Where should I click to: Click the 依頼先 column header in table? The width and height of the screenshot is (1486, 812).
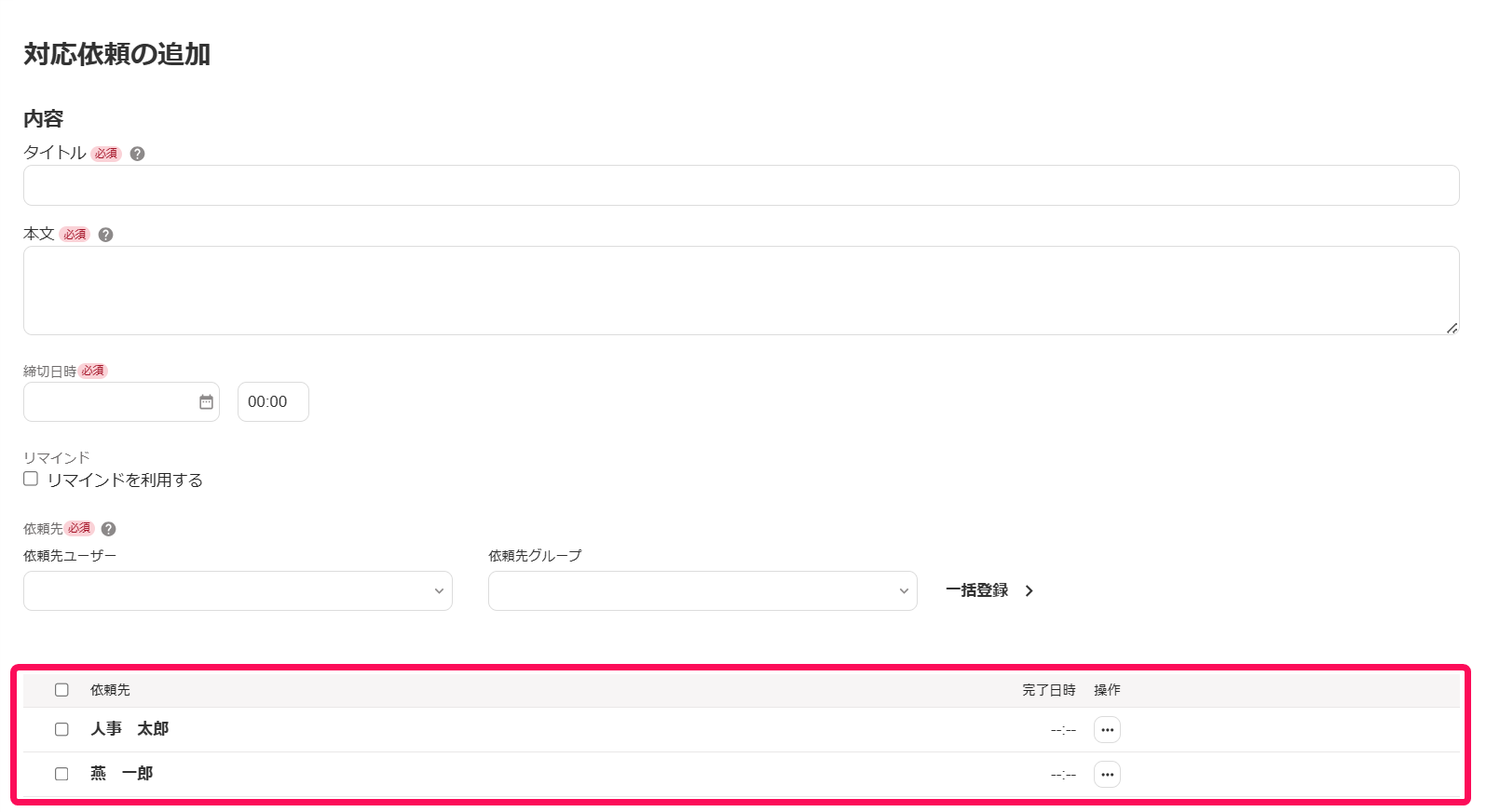pyautogui.click(x=110, y=690)
